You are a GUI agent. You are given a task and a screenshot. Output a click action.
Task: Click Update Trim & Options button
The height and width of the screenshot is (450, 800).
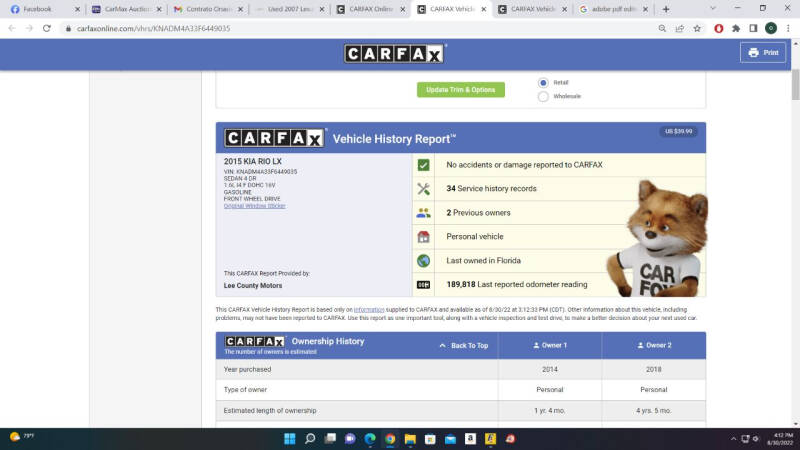(460, 90)
